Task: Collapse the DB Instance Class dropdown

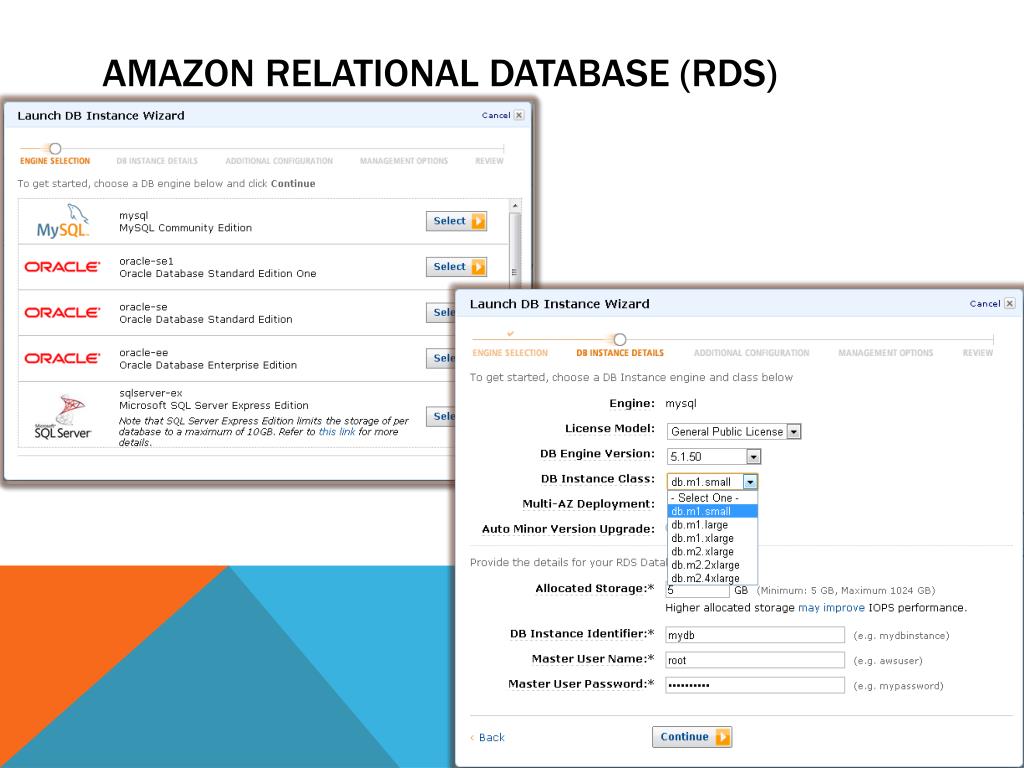Action: pos(750,482)
